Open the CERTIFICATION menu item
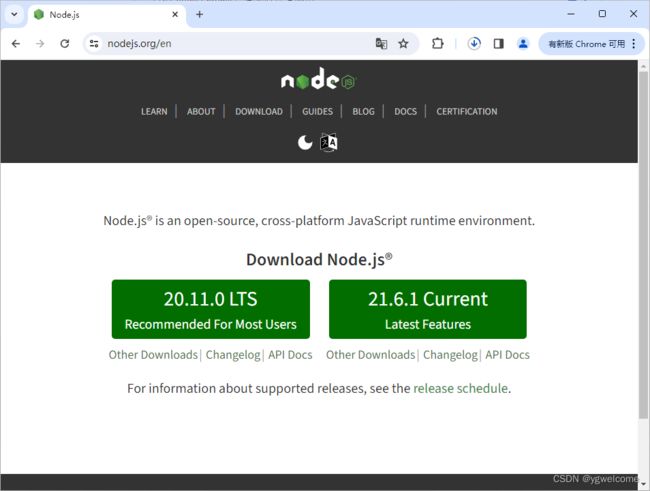The height and width of the screenshot is (491, 650). 467,112
